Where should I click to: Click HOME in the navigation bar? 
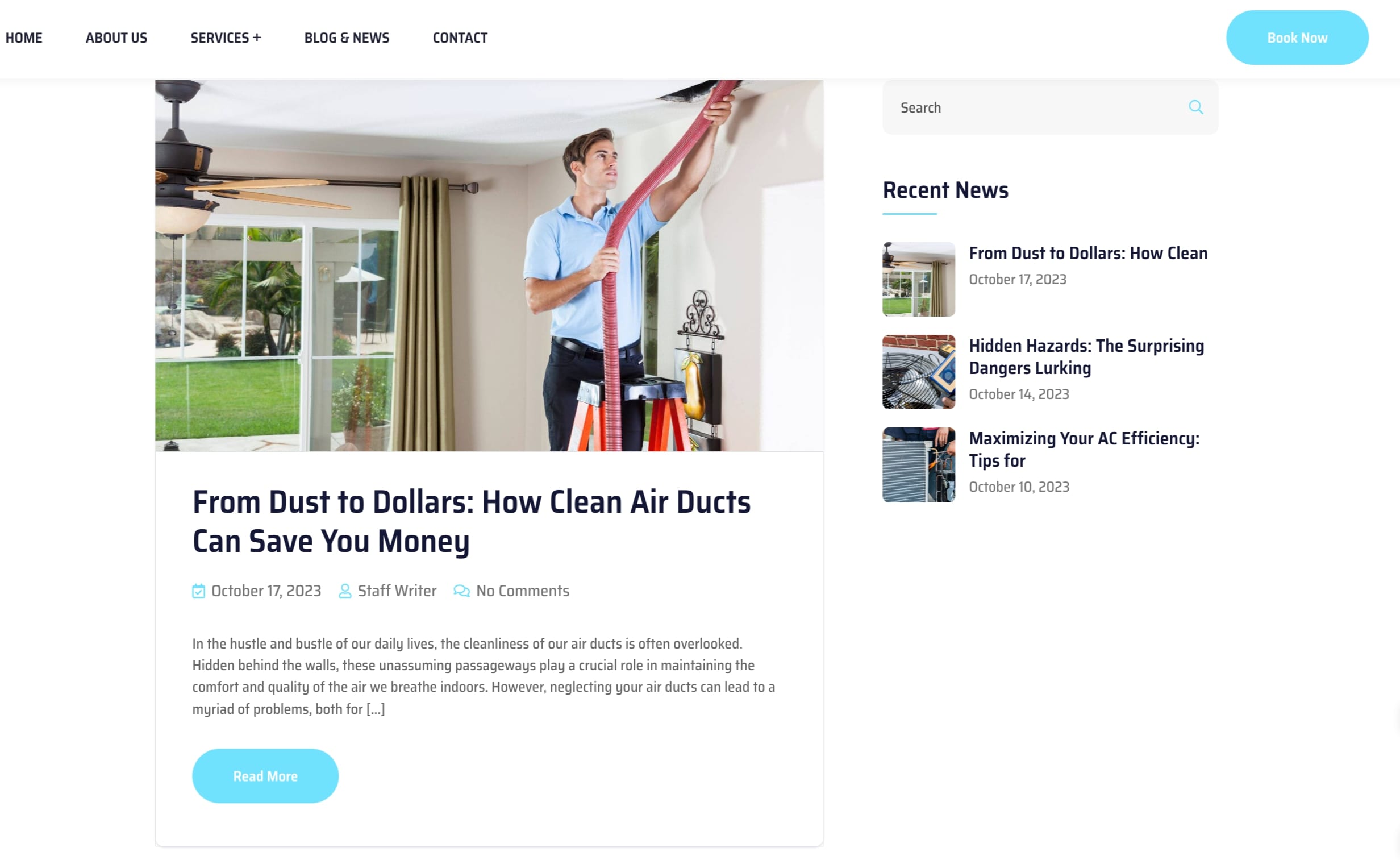(24, 38)
